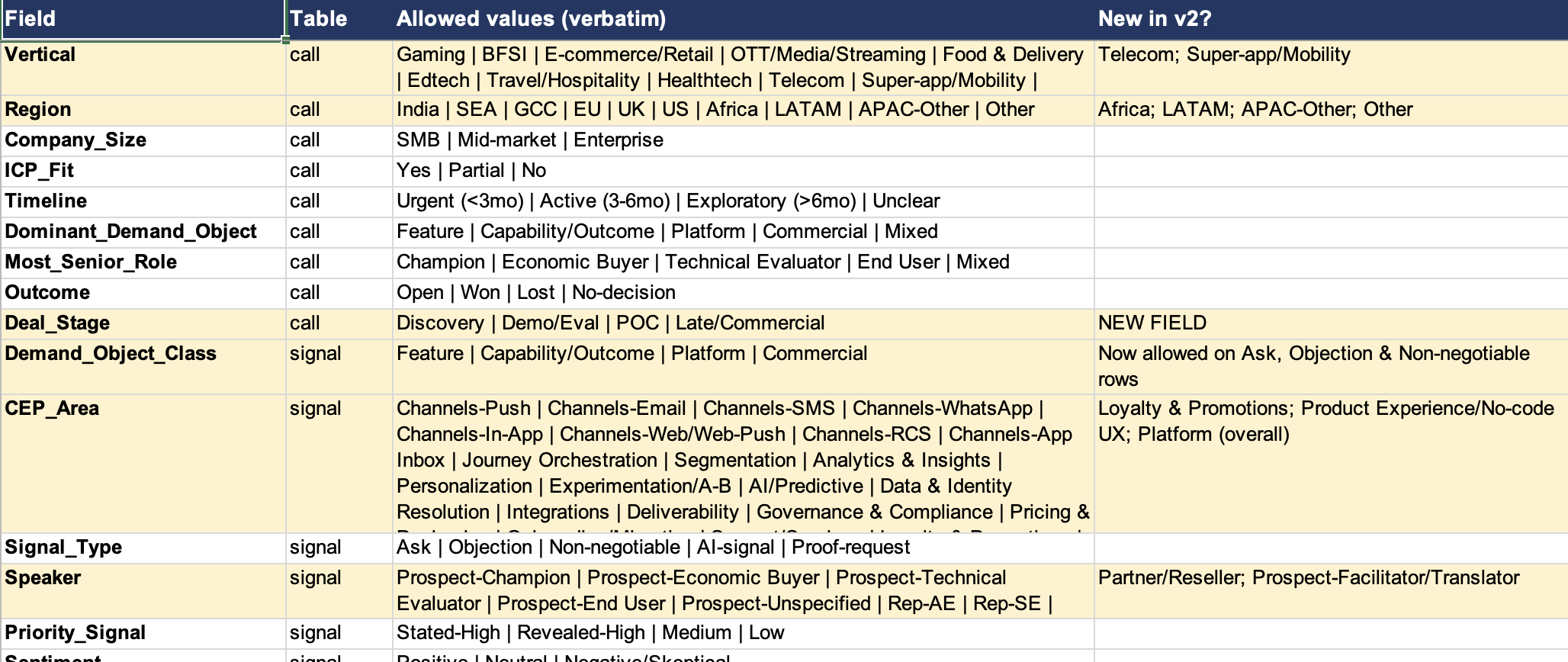Click the 'Vertical' field cell

coord(143,68)
